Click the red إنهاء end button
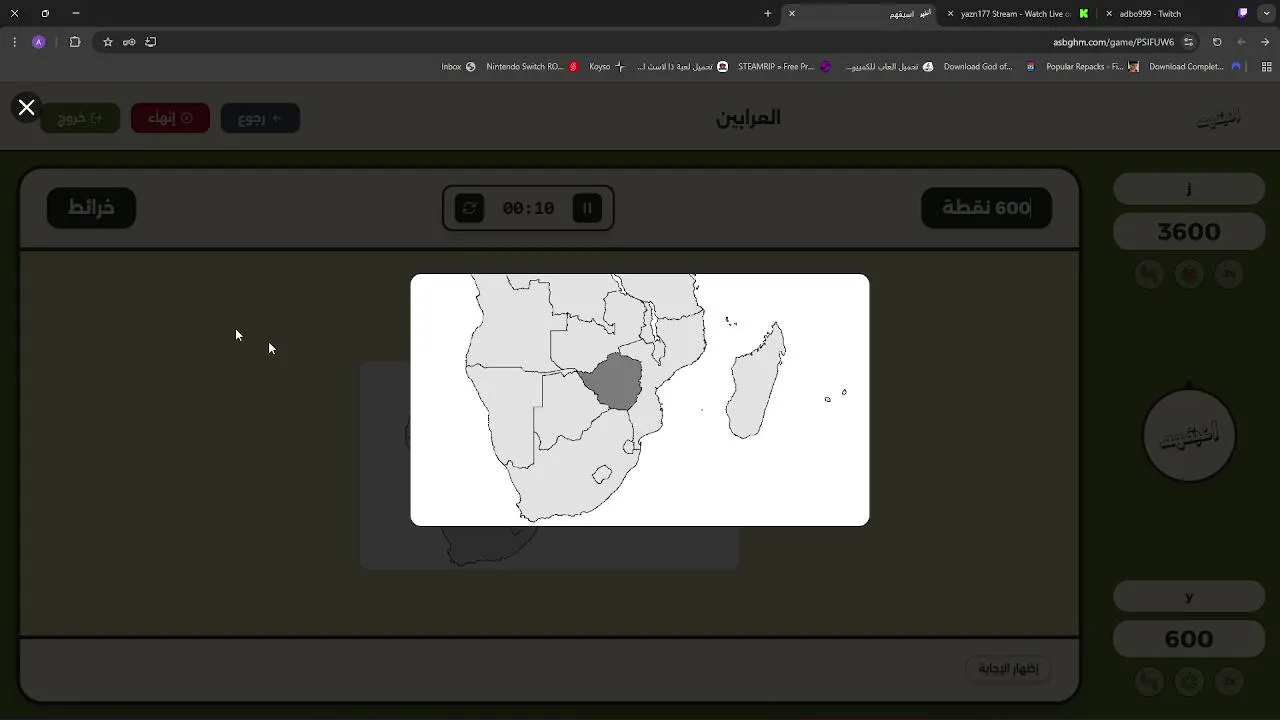 170,118
